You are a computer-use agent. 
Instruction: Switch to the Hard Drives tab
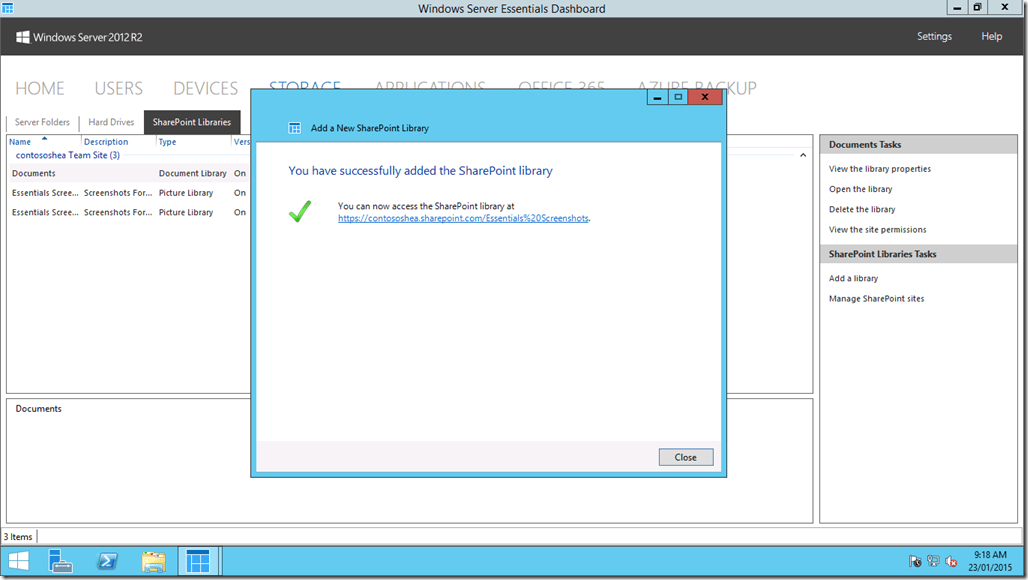(x=110, y=121)
